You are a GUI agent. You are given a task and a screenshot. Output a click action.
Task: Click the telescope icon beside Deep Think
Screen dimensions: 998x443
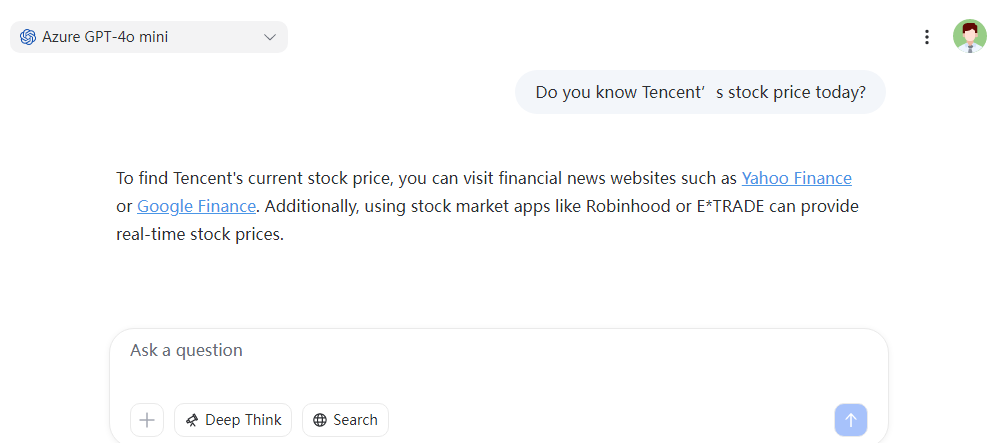tap(192, 420)
